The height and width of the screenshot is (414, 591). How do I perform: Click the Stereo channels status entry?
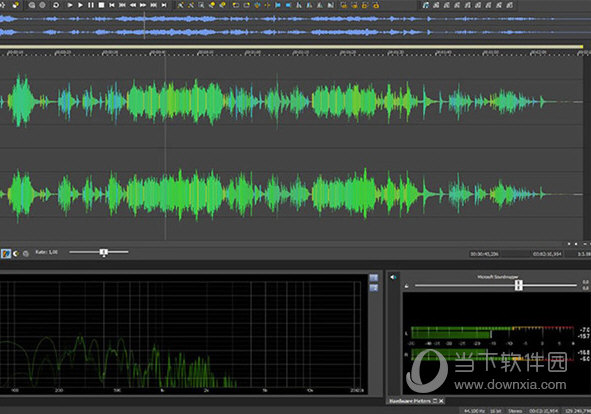pyautogui.click(x=515, y=411)
